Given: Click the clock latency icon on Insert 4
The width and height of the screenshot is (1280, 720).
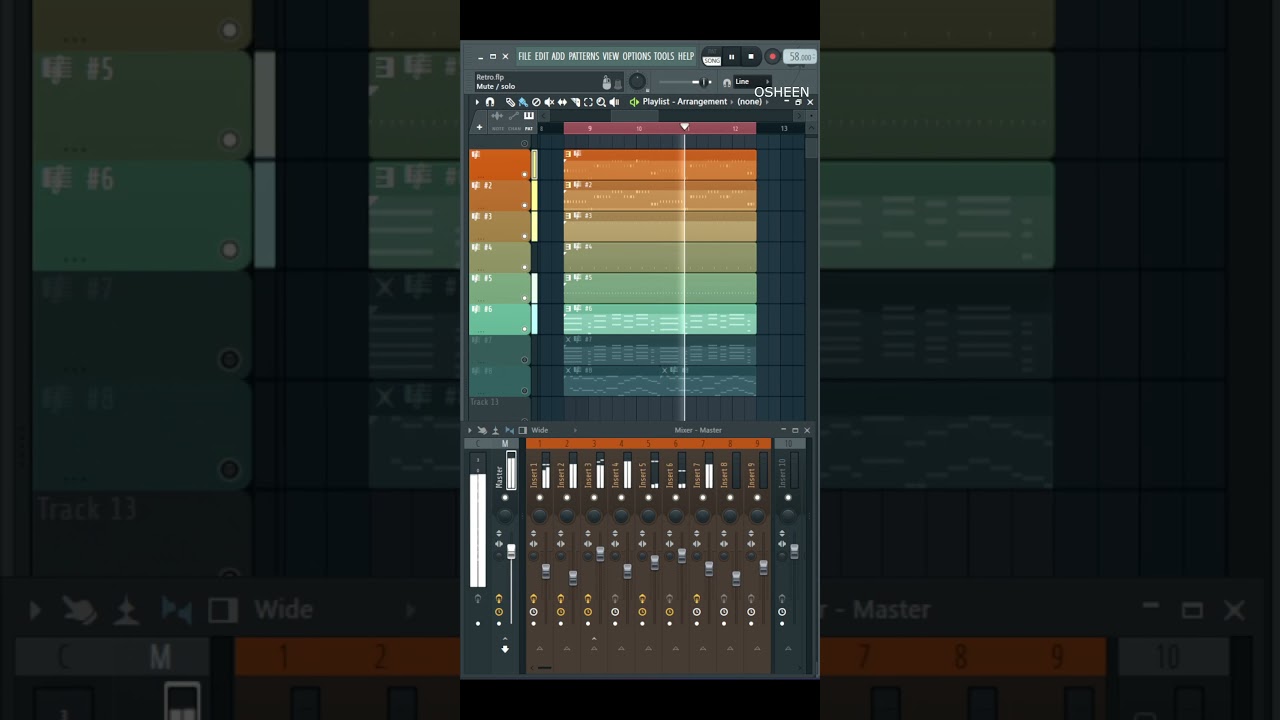Looking at the screenshot, I should [x=615, y=611].
